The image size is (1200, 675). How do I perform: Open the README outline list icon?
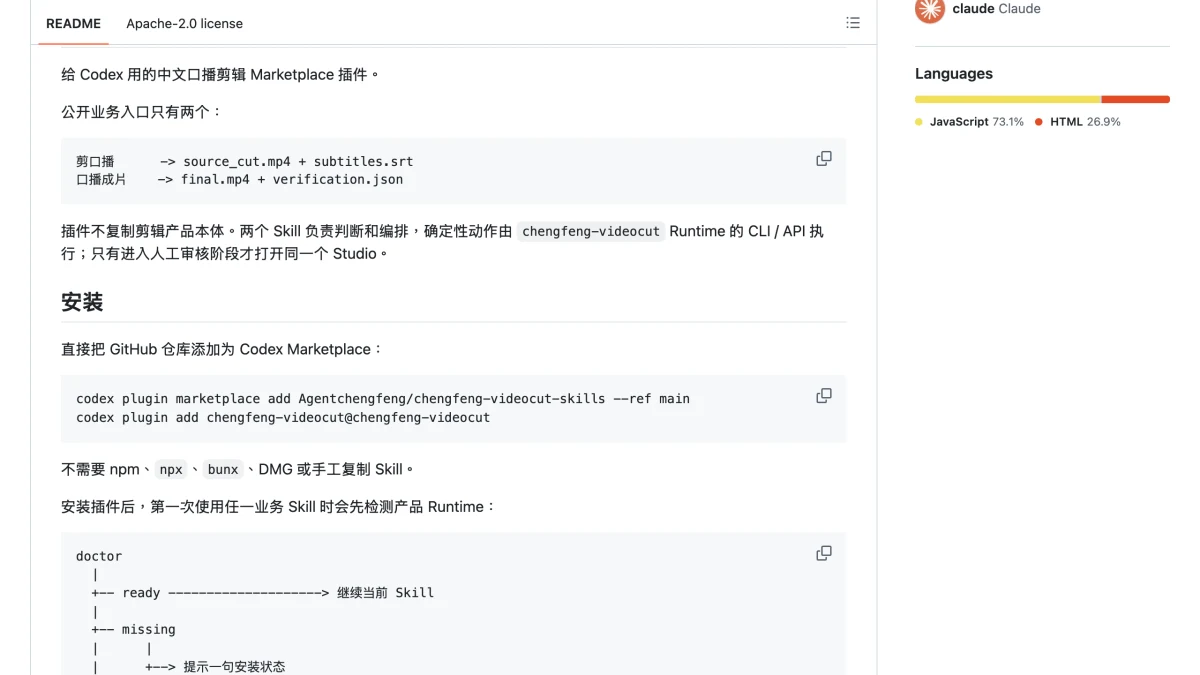pos(852,23)
